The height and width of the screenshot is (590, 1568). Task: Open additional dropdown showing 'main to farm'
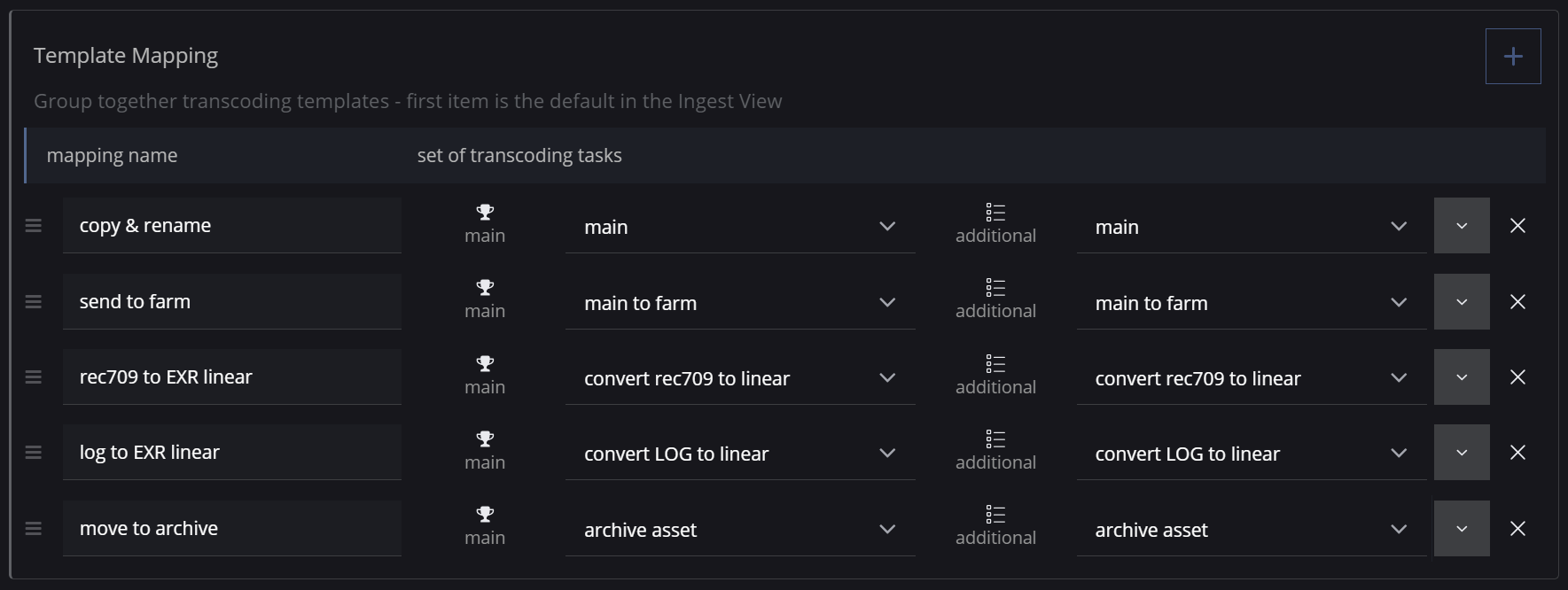1251,303
